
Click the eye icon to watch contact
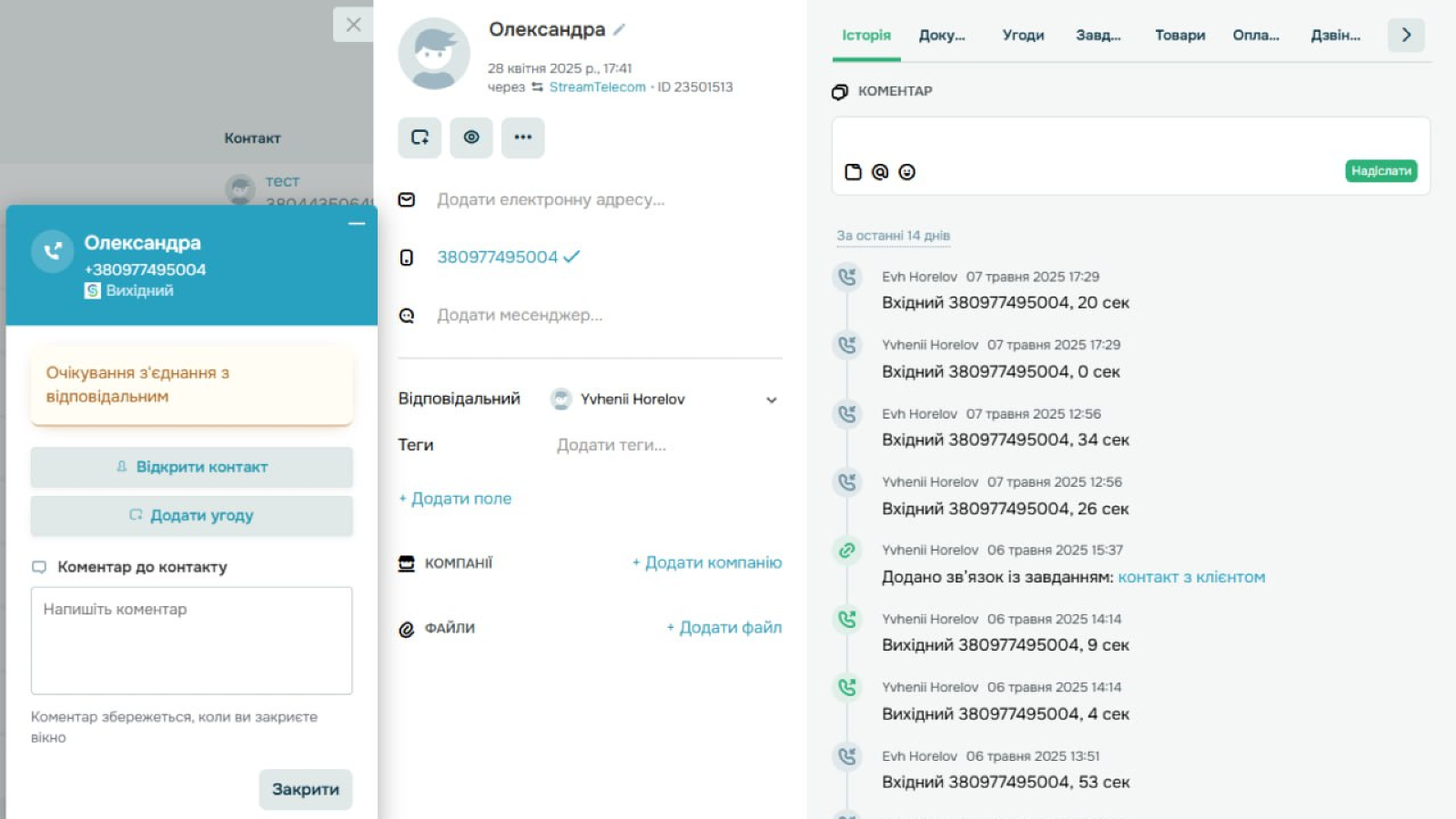click(471, 137)
